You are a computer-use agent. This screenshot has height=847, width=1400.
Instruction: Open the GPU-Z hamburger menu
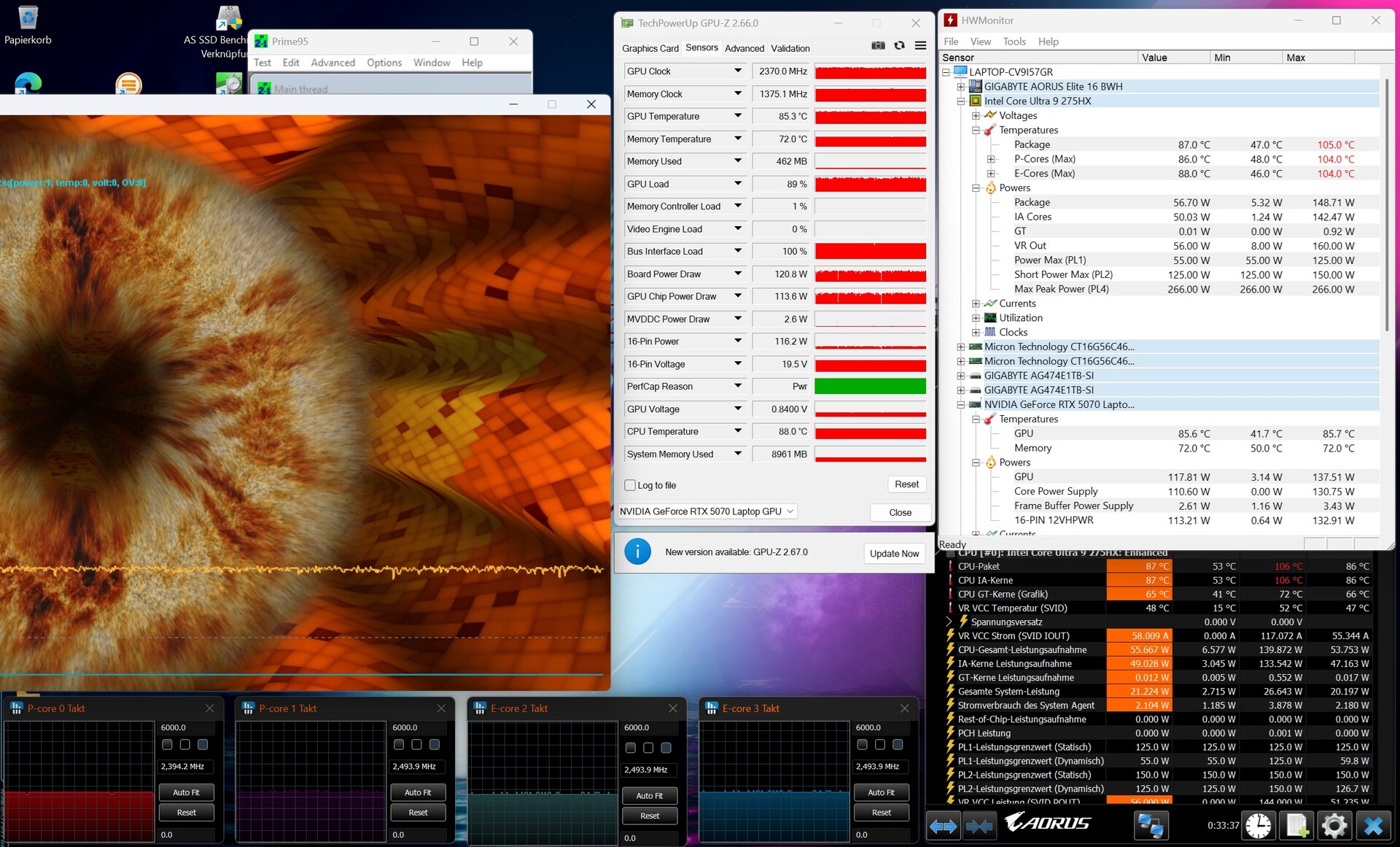(921, 46)
